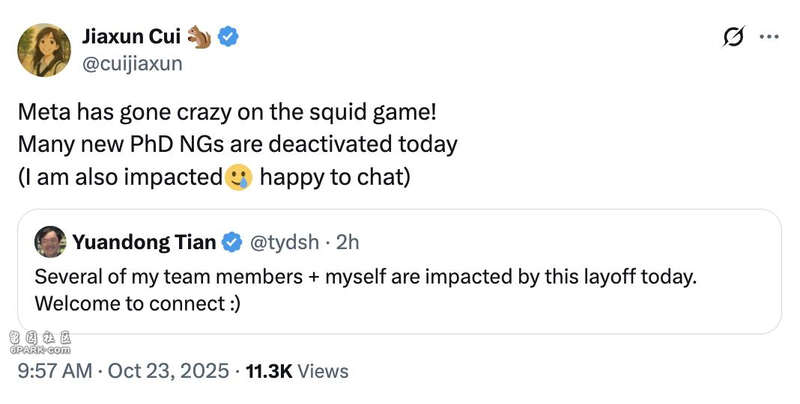The height and width of the screenshot is (404, 800).
Task: Click the Yuandong Tian name in quoted tweet
Action: 144,242
